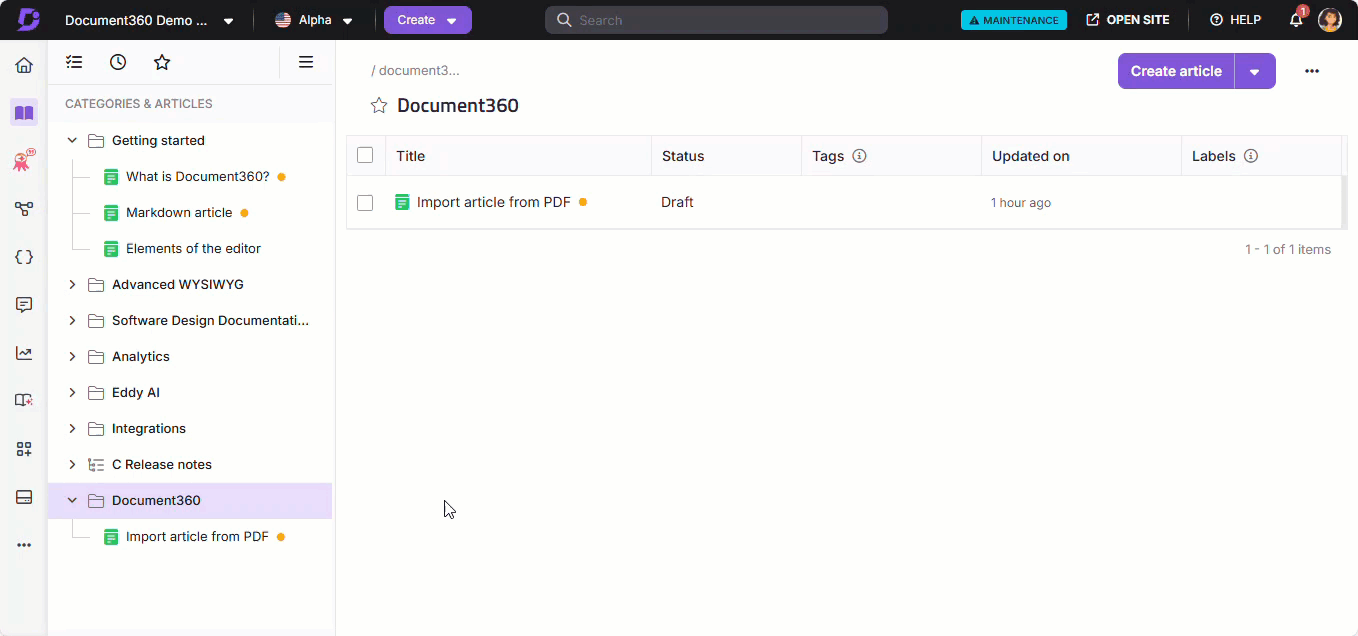Click the Open Site link

pyautogui.click(x=1127, y=20)
